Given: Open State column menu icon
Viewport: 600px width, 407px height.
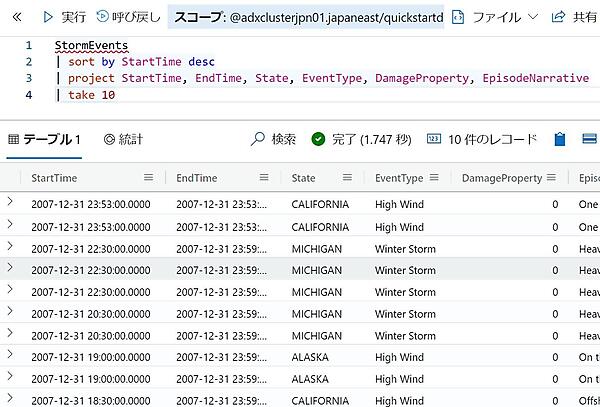Looking at the screenshot, I should point(349,177).
